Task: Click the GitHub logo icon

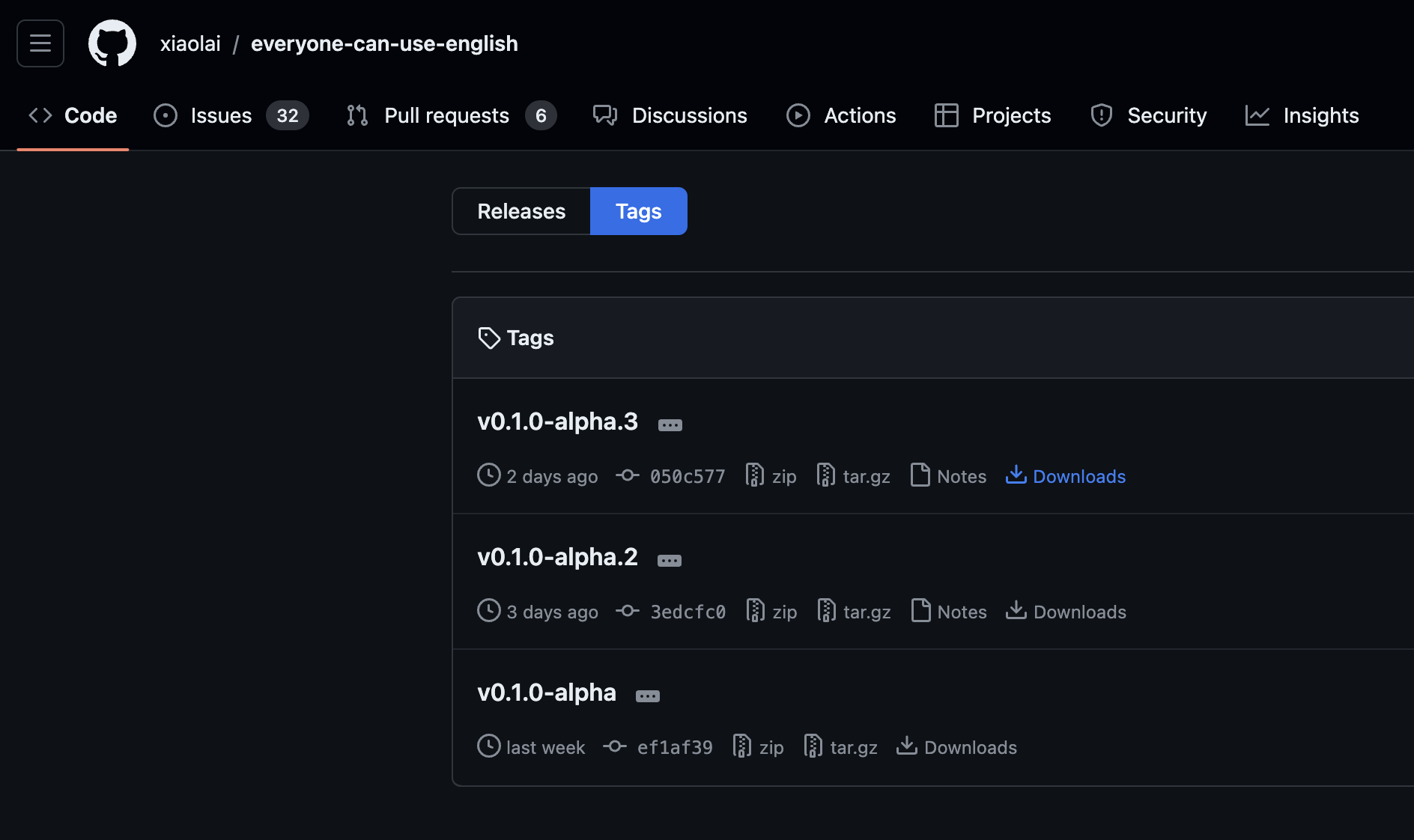Action: point(112,43)
